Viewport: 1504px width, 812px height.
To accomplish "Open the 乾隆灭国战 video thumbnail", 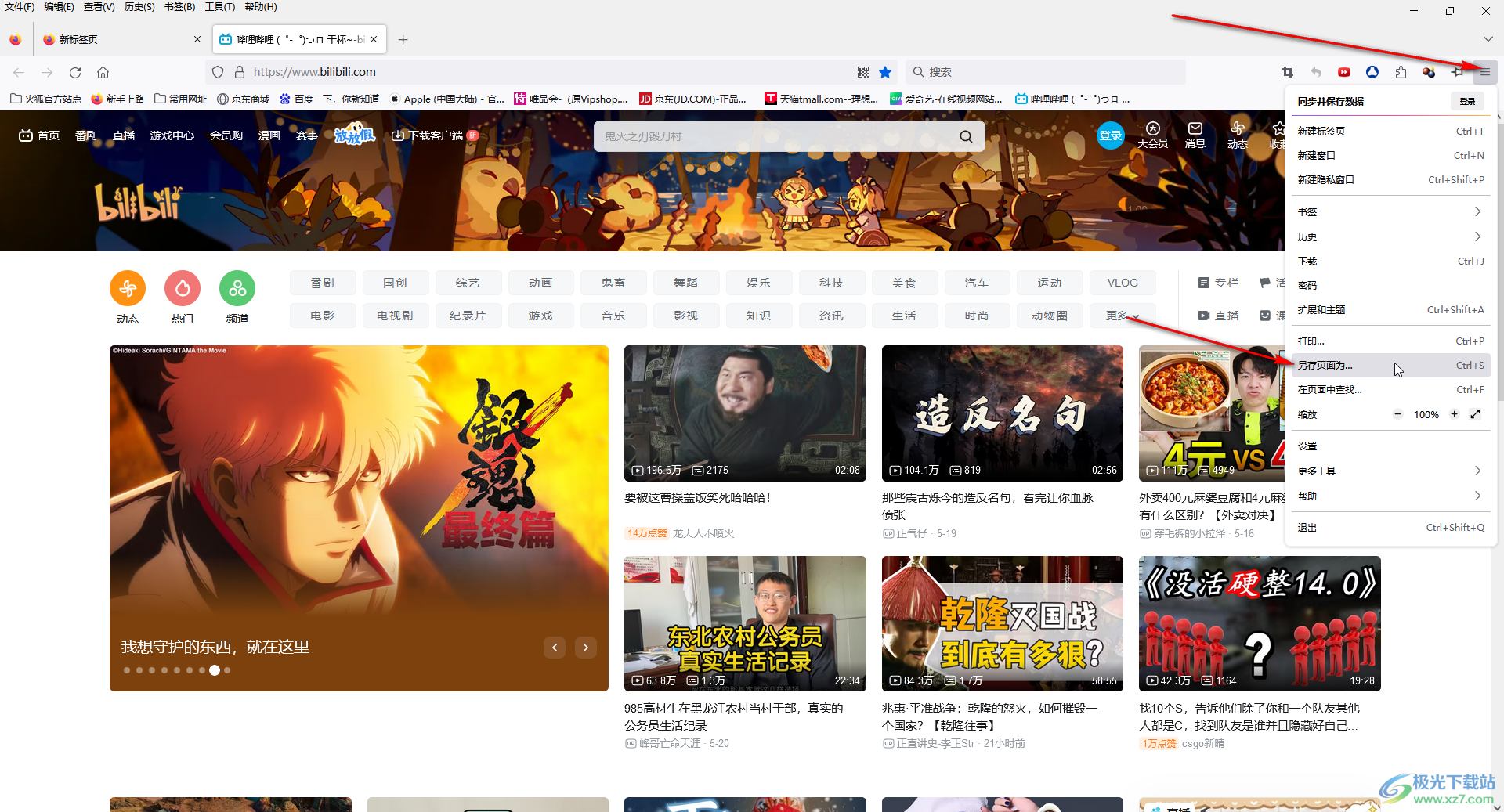I will click(x=1003, y=624).
